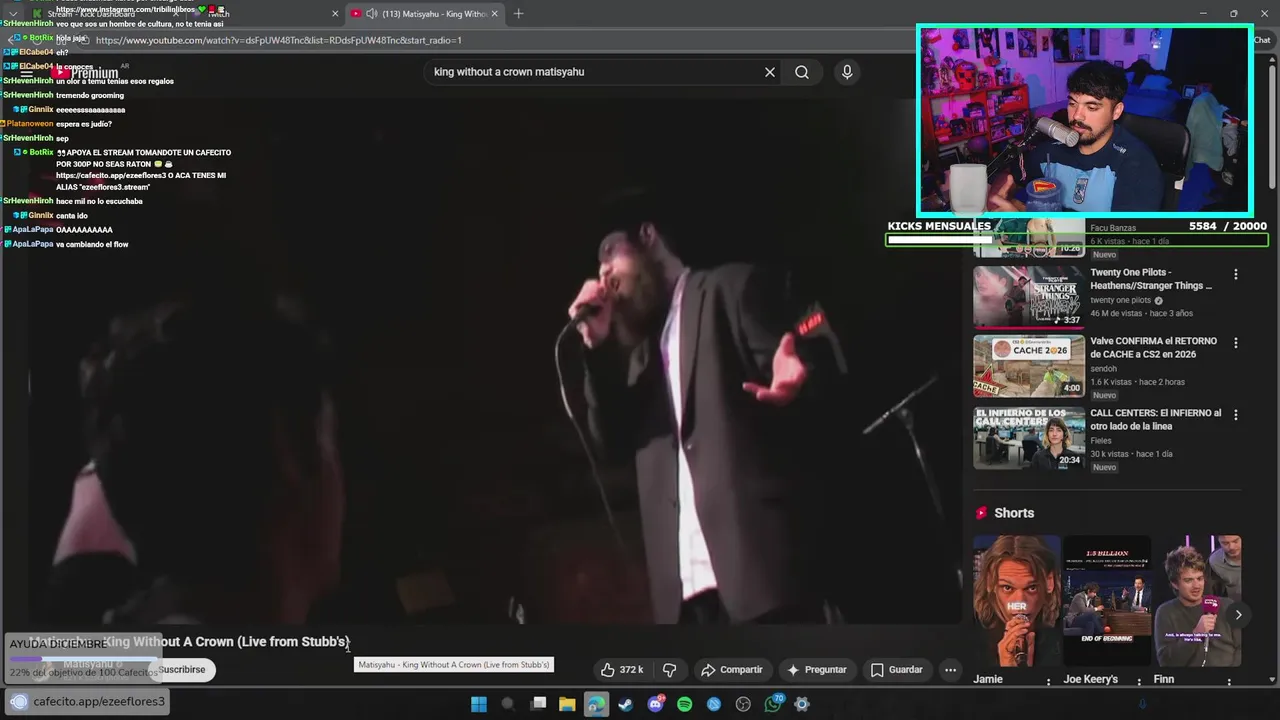This screenshot has width=1280, height=720.
Task: Click the Suscribirse button
Action: coord(181,670)
